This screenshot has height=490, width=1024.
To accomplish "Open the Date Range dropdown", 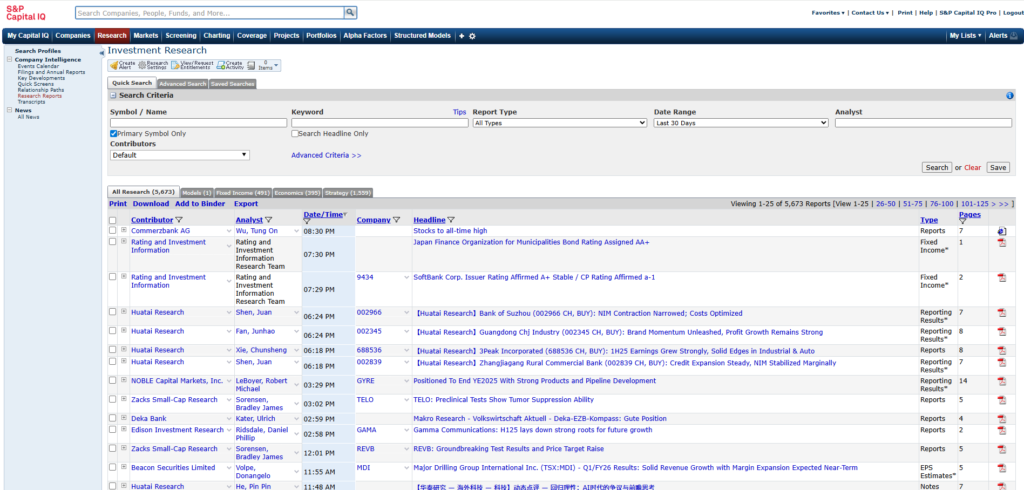I will pyautogui.click(x=740, y=123).
